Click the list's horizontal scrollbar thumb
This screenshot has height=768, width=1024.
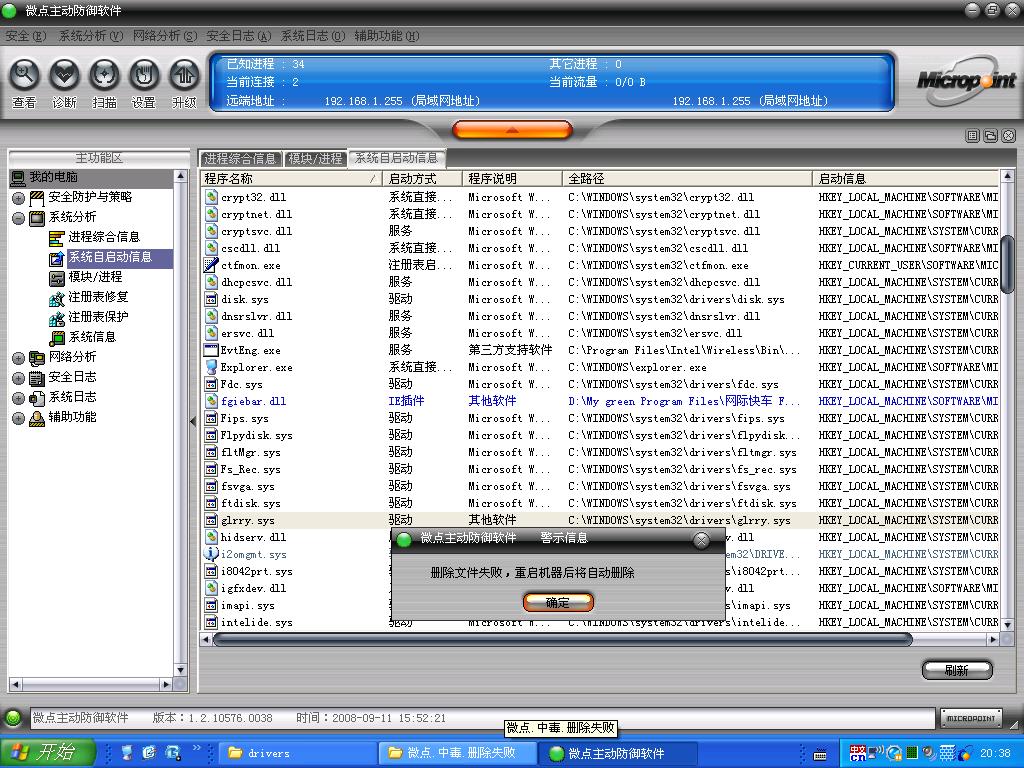coord(563,639)
